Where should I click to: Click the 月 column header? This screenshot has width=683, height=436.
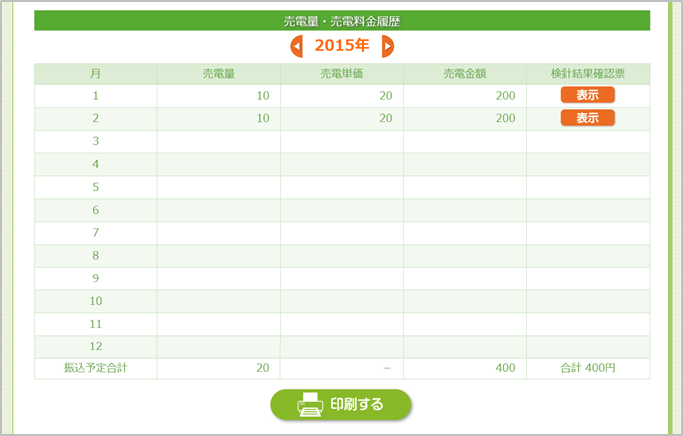coord(95,74)
